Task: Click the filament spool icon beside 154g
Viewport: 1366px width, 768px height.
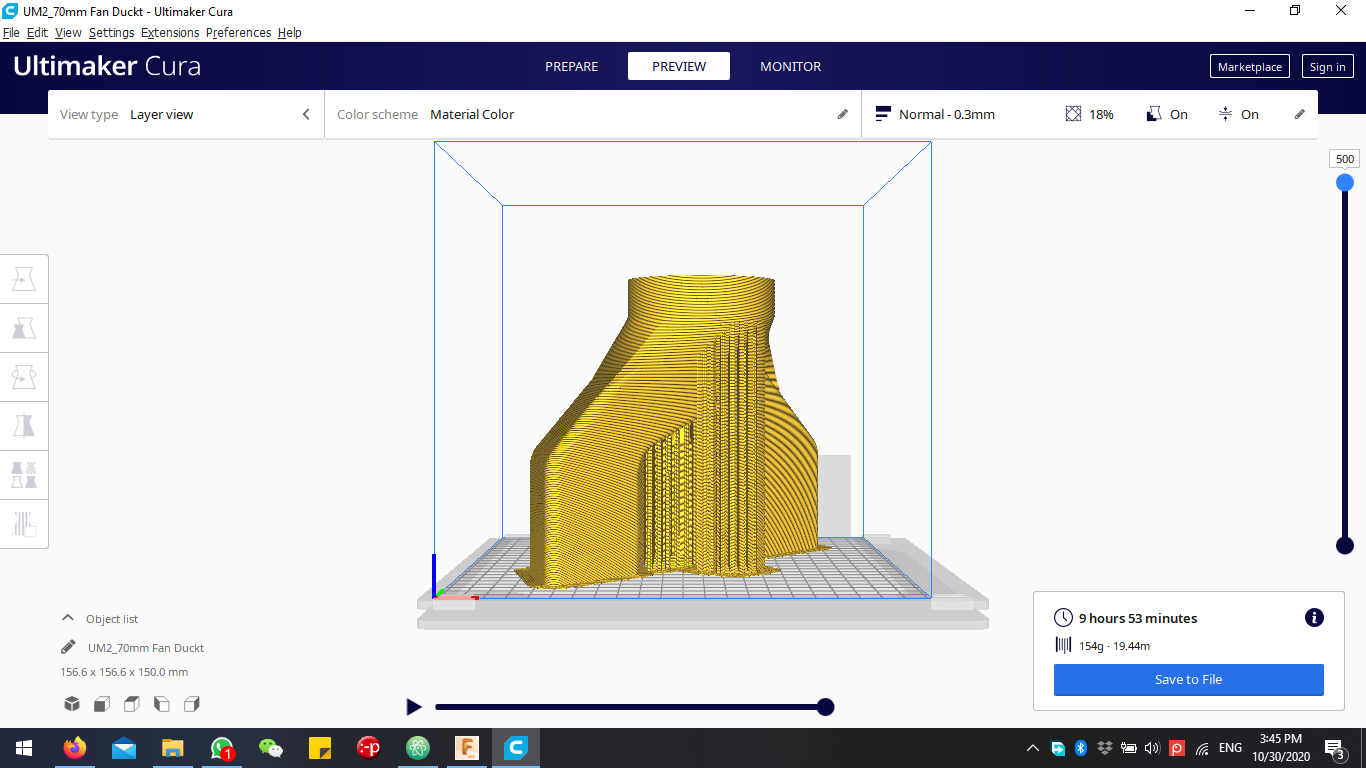Action: tap(1063, 645)
